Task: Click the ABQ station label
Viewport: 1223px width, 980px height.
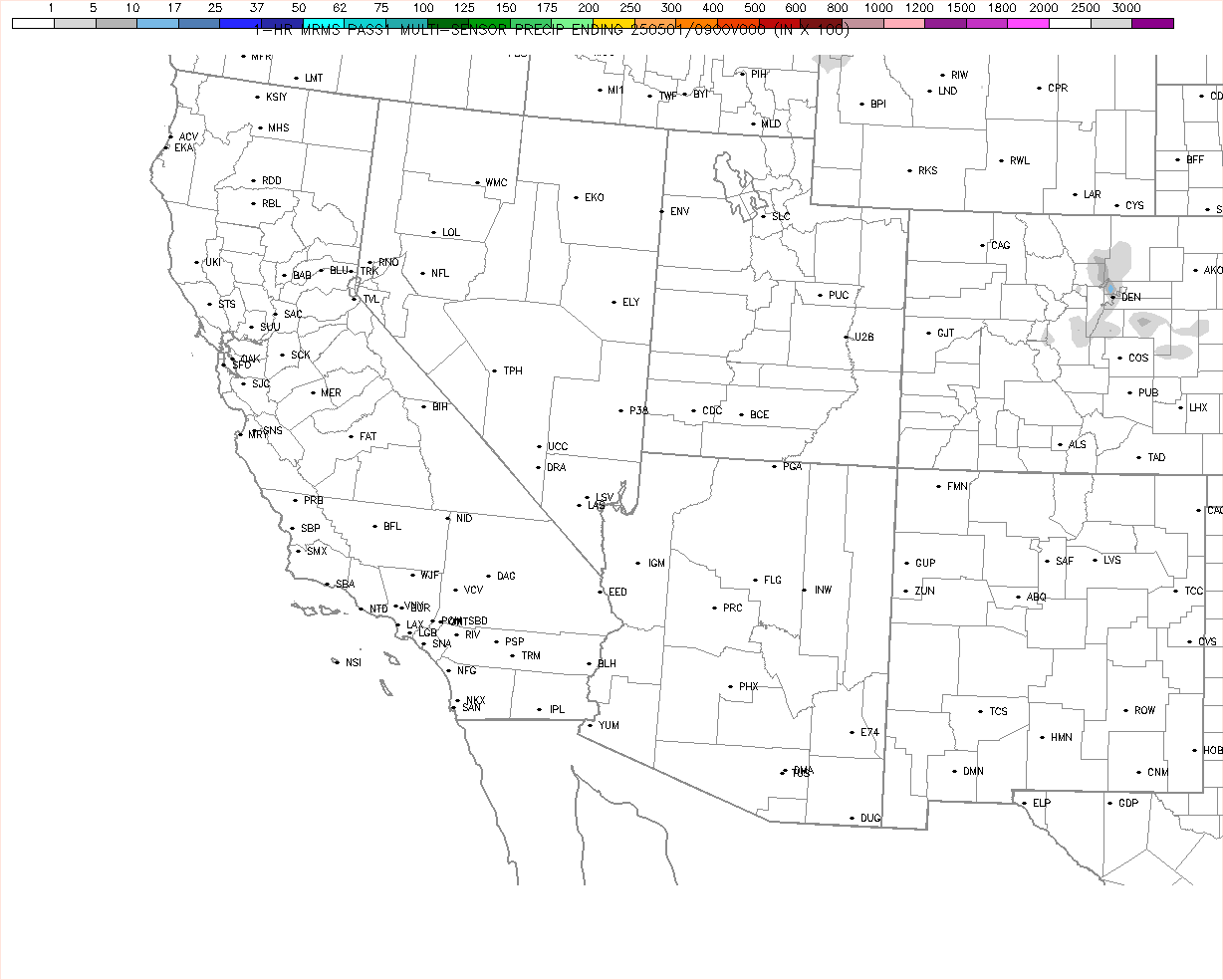Action: coord(1037,598)
